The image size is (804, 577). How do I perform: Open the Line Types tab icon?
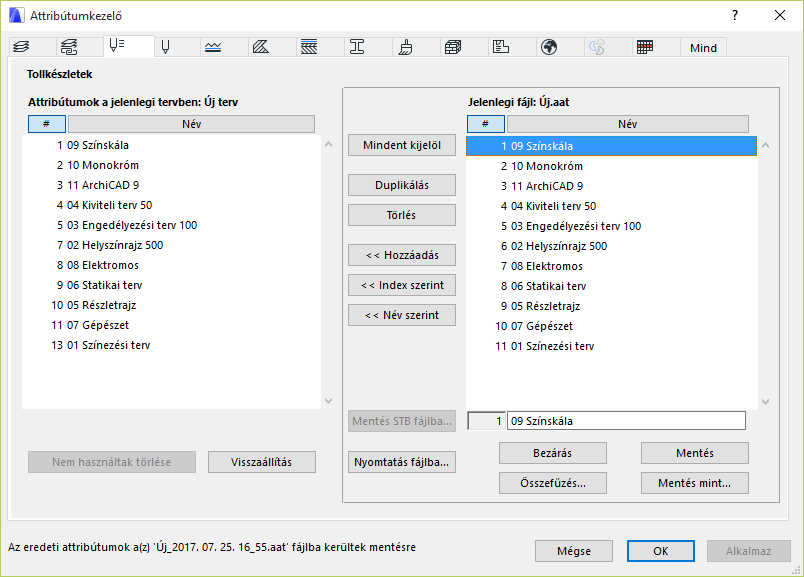[213, 47]
